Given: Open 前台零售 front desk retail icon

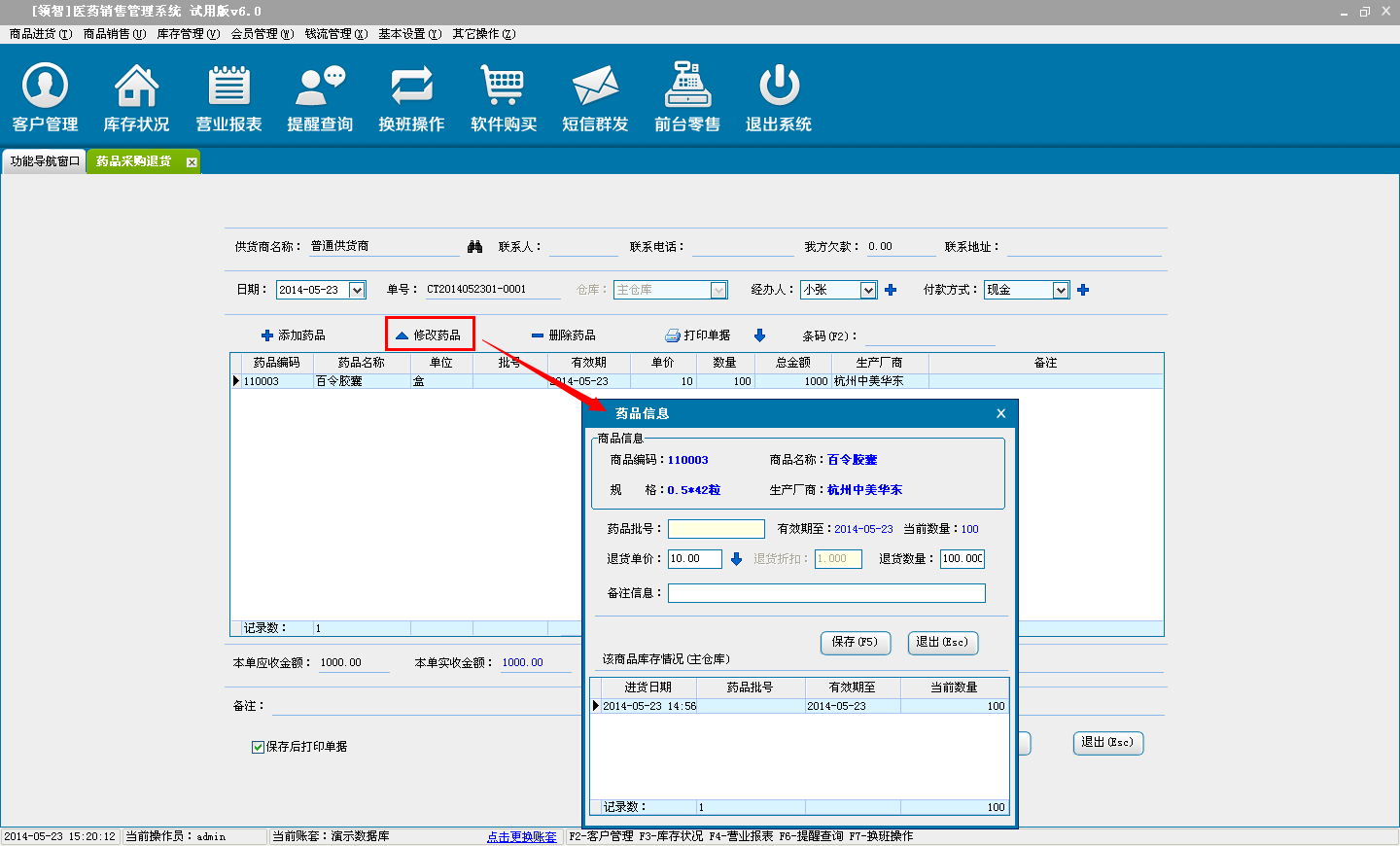Looking at the screenshot, I should [687, 97].
